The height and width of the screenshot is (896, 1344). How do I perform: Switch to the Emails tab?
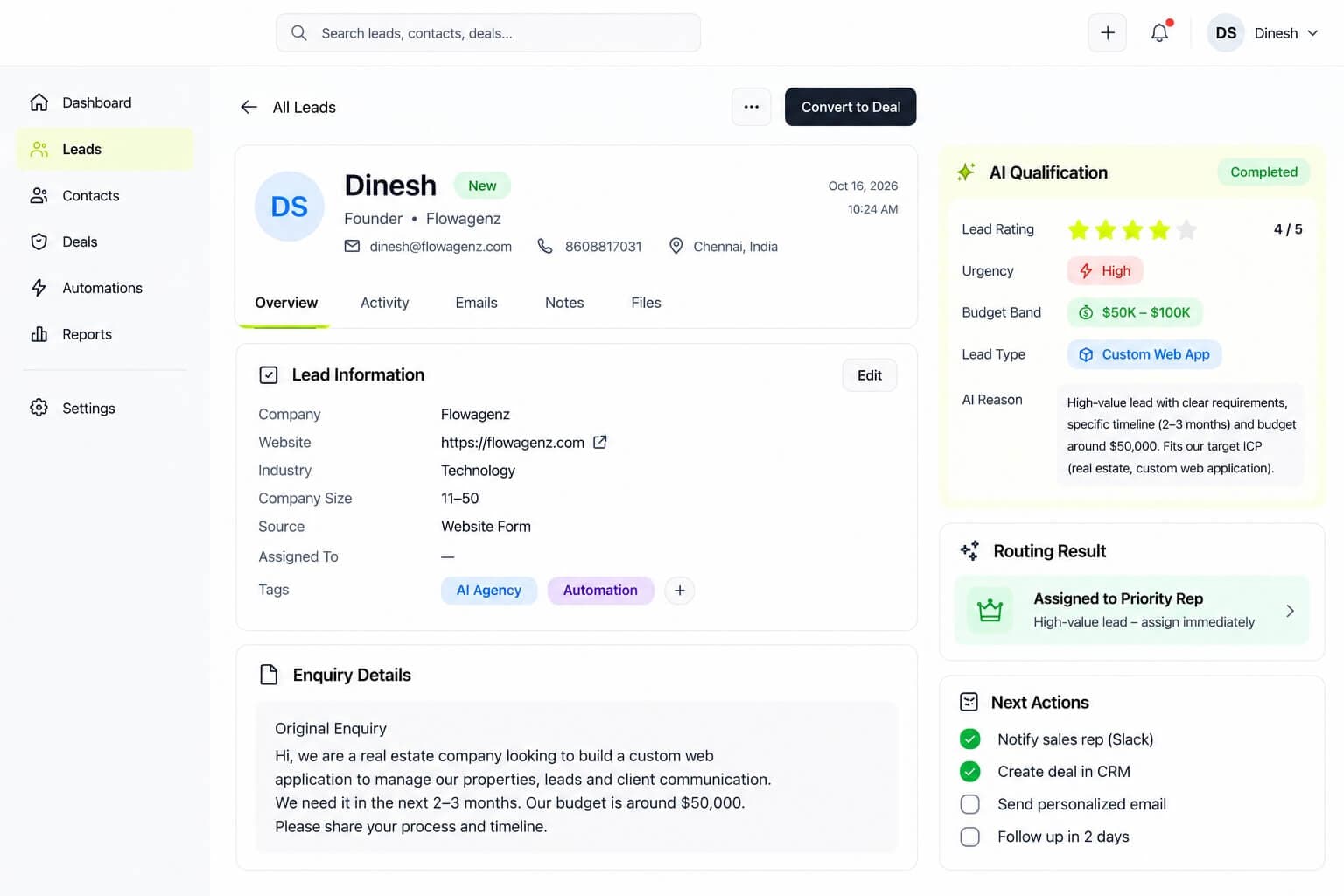(476, 303)
